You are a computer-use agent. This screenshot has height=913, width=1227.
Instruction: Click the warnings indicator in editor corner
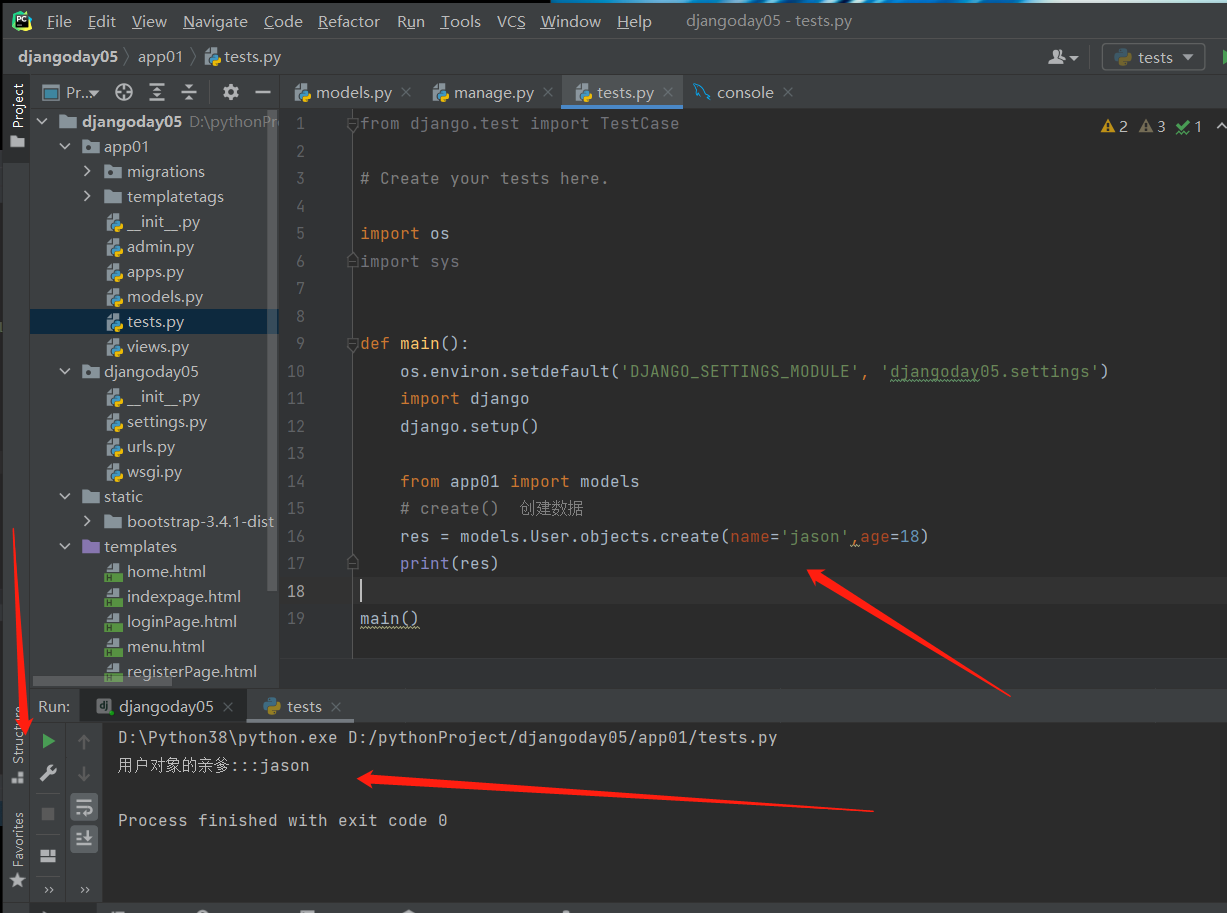tap(1114, 126)
